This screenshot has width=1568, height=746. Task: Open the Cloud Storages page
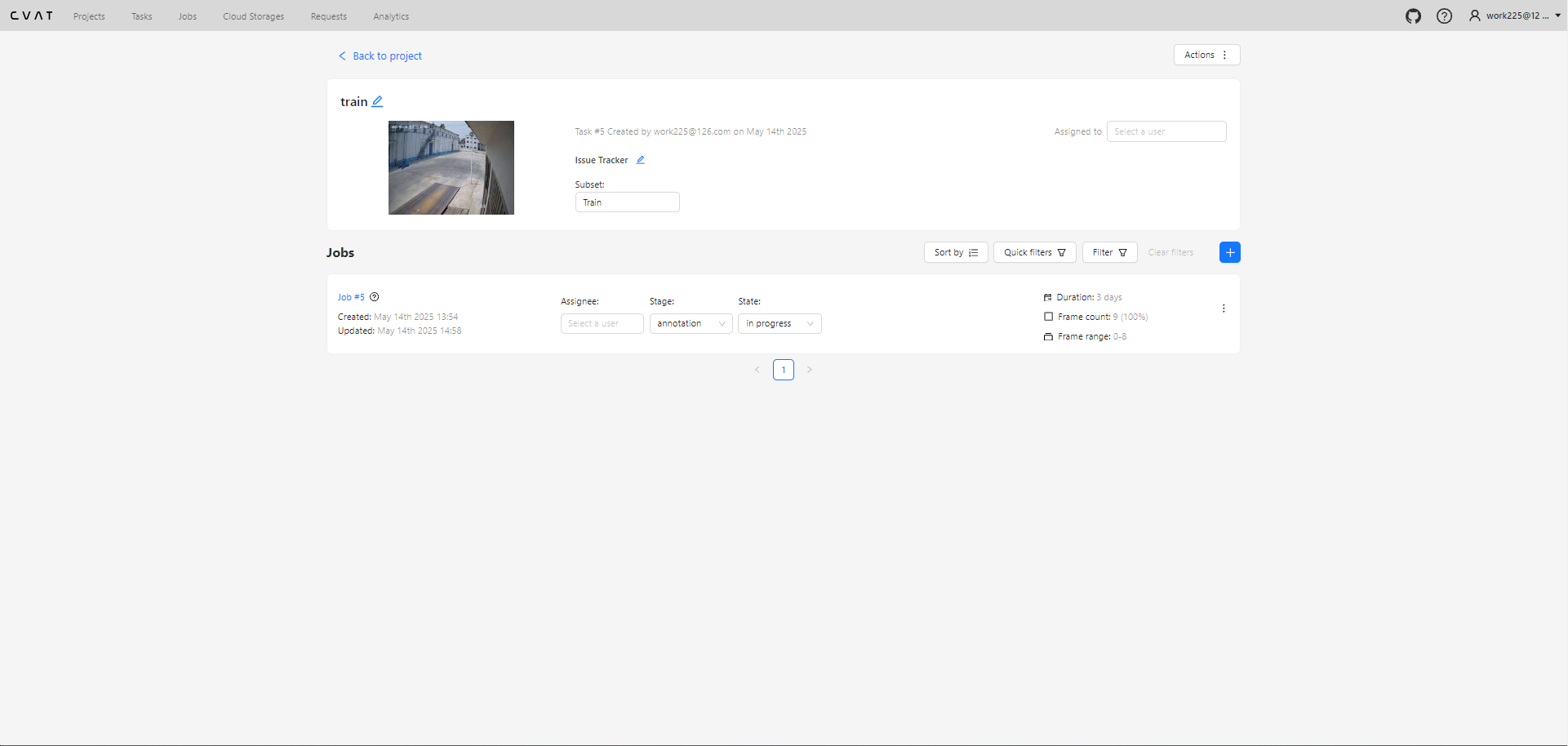click(x=254, y=16)
